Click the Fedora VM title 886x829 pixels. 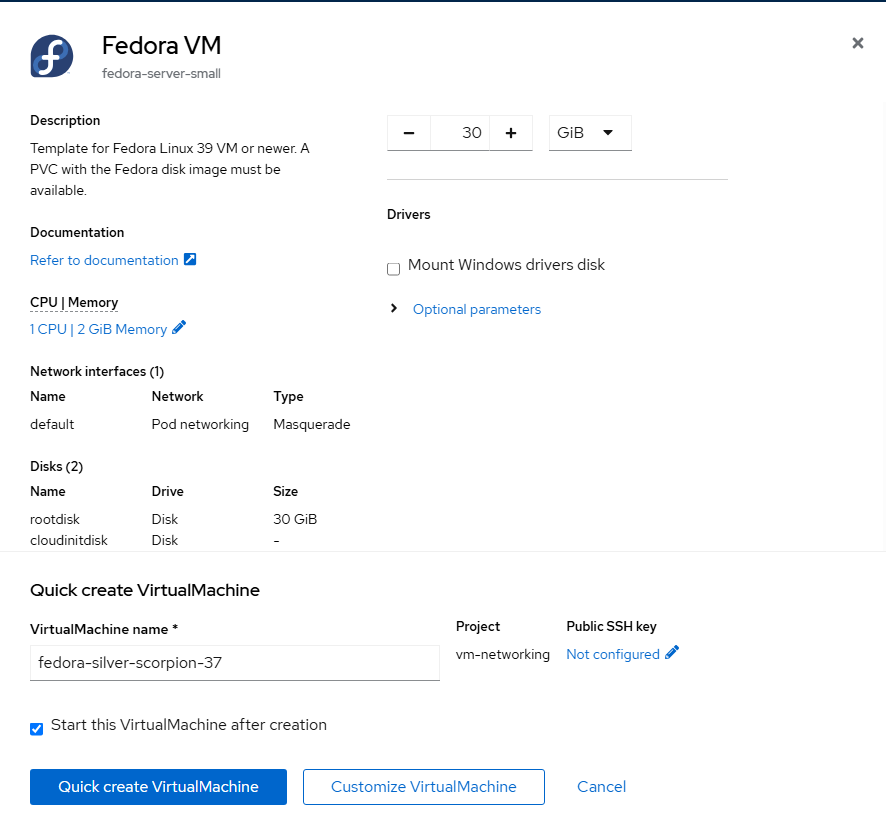click(162, 45)
